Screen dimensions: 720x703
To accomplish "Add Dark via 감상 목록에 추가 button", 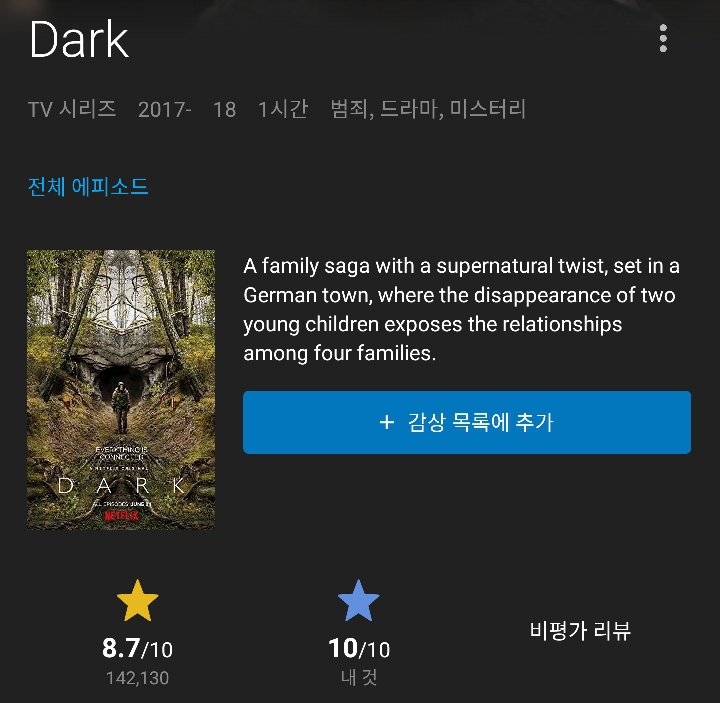I will coord(467,422).
